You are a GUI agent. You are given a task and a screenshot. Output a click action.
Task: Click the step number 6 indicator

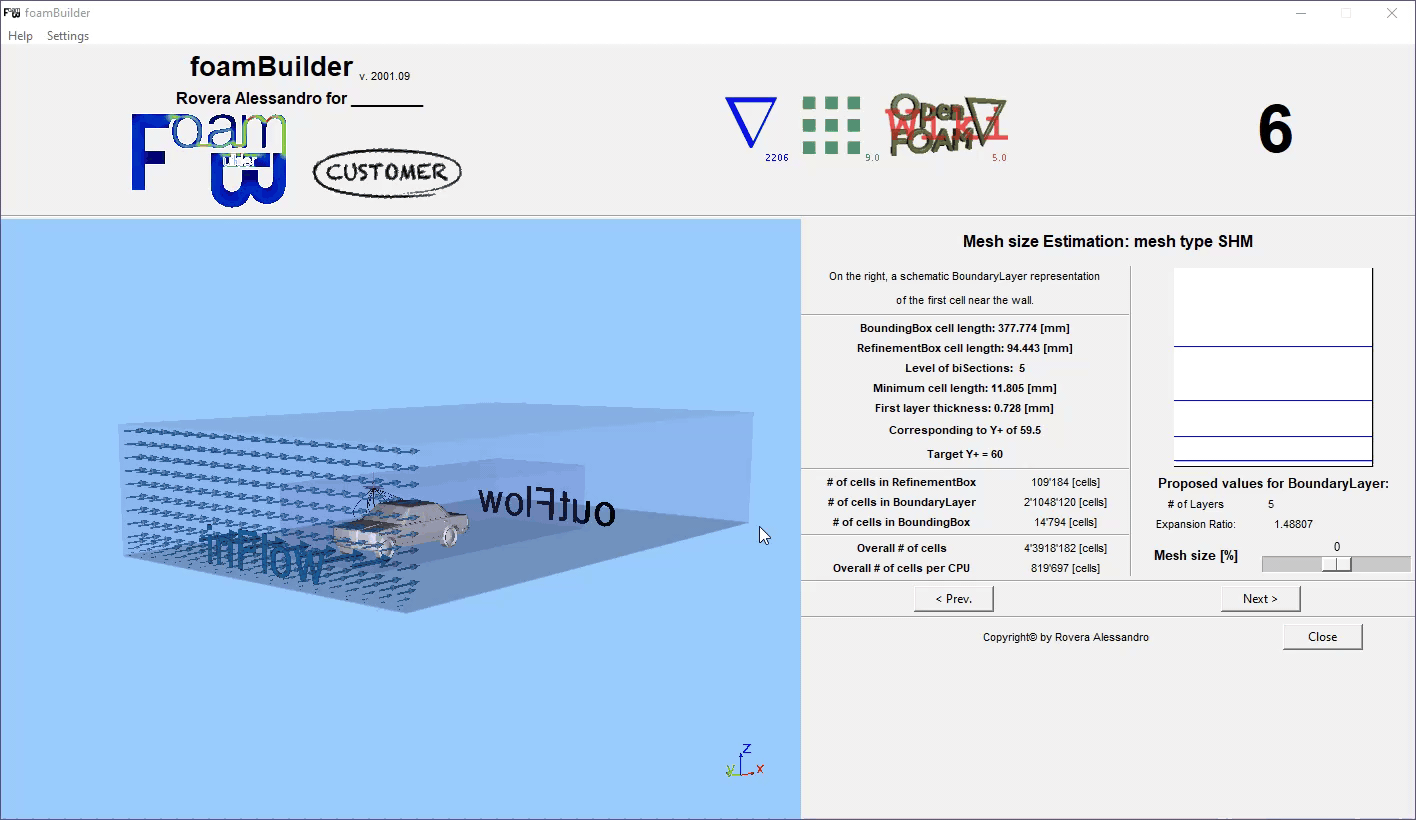pyautogui.click(x=1275, y=130)
